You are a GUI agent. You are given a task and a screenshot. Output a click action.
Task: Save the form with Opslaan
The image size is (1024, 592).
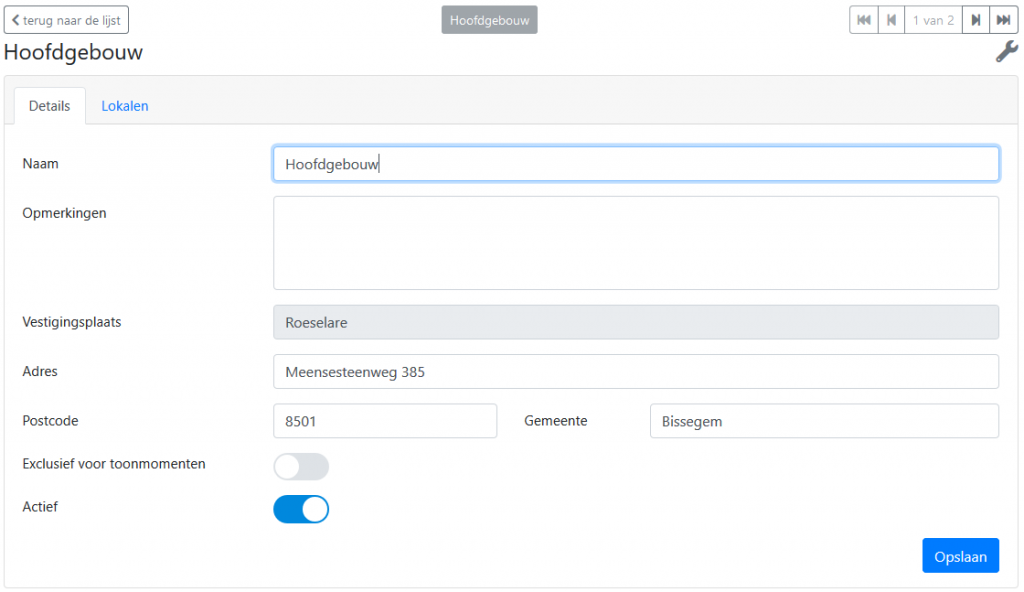tap(961, 556)
